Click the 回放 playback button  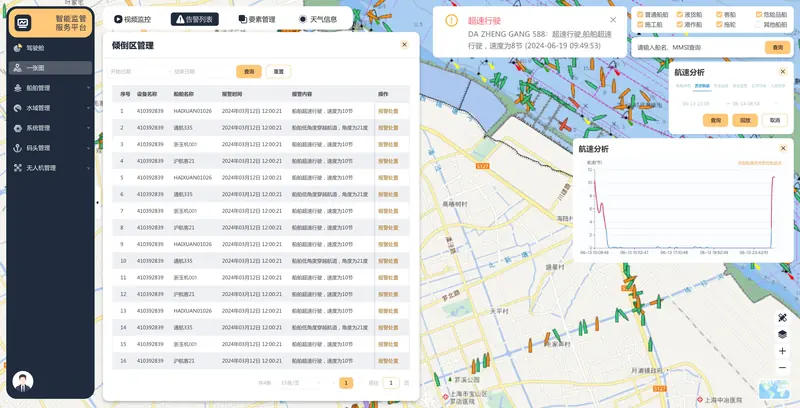point(745,120)
